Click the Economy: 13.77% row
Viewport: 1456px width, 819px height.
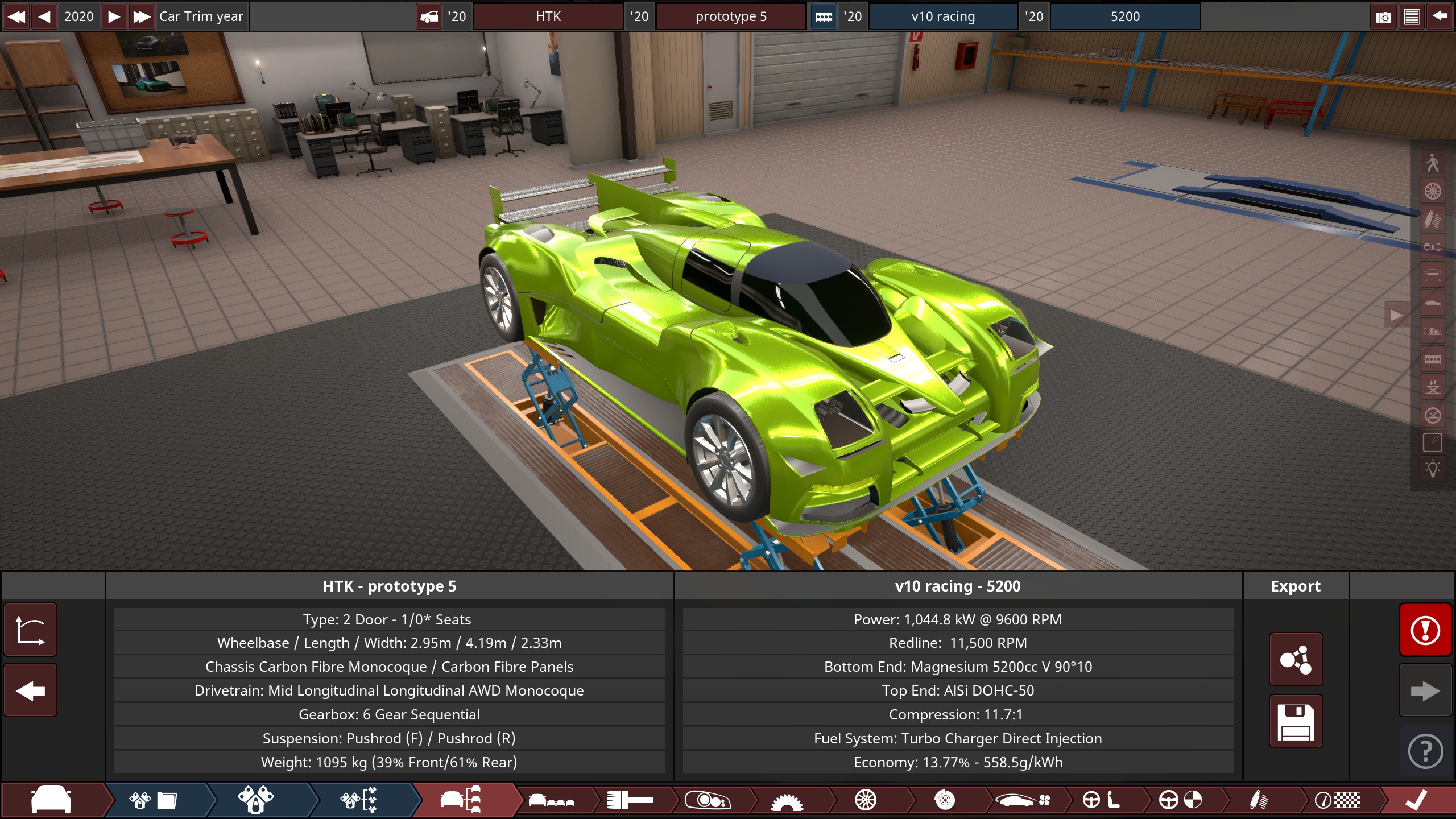958,762
